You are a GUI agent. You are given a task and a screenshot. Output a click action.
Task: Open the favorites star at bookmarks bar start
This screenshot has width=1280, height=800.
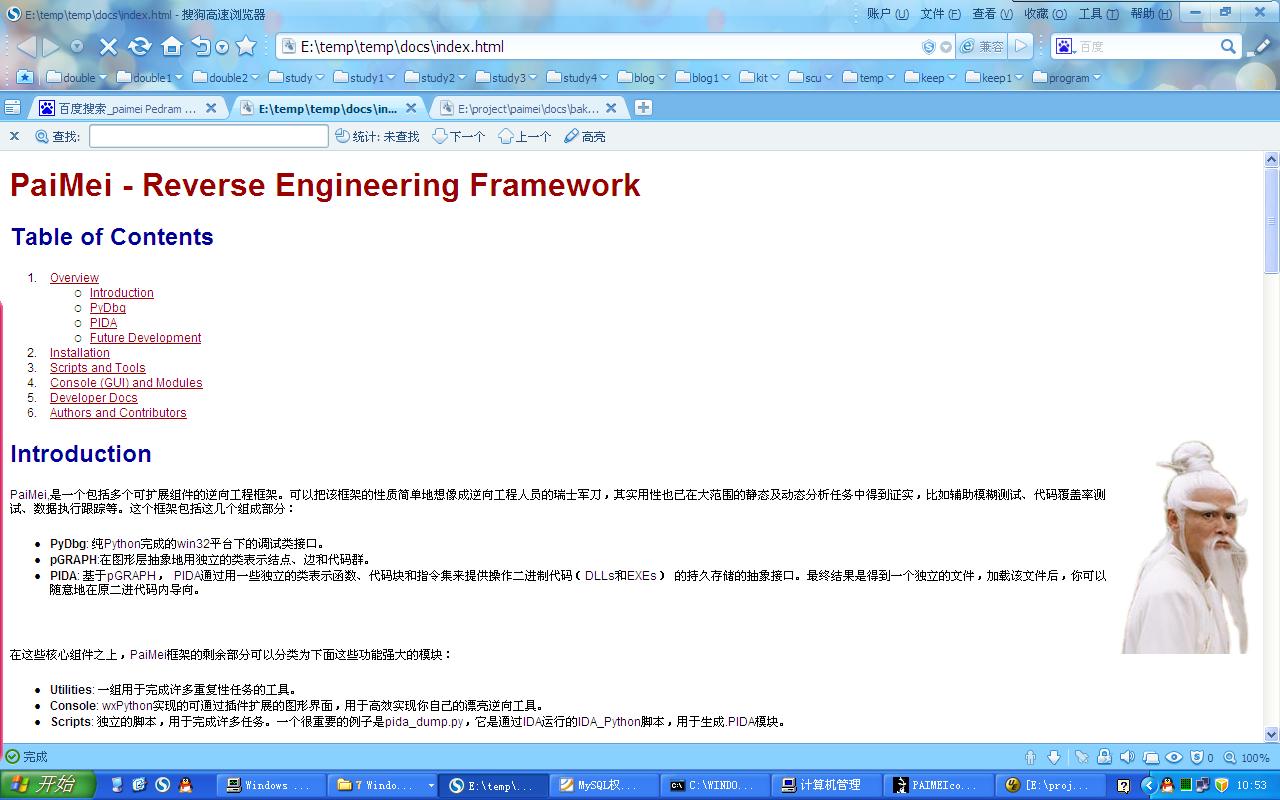tap(25, 77)
